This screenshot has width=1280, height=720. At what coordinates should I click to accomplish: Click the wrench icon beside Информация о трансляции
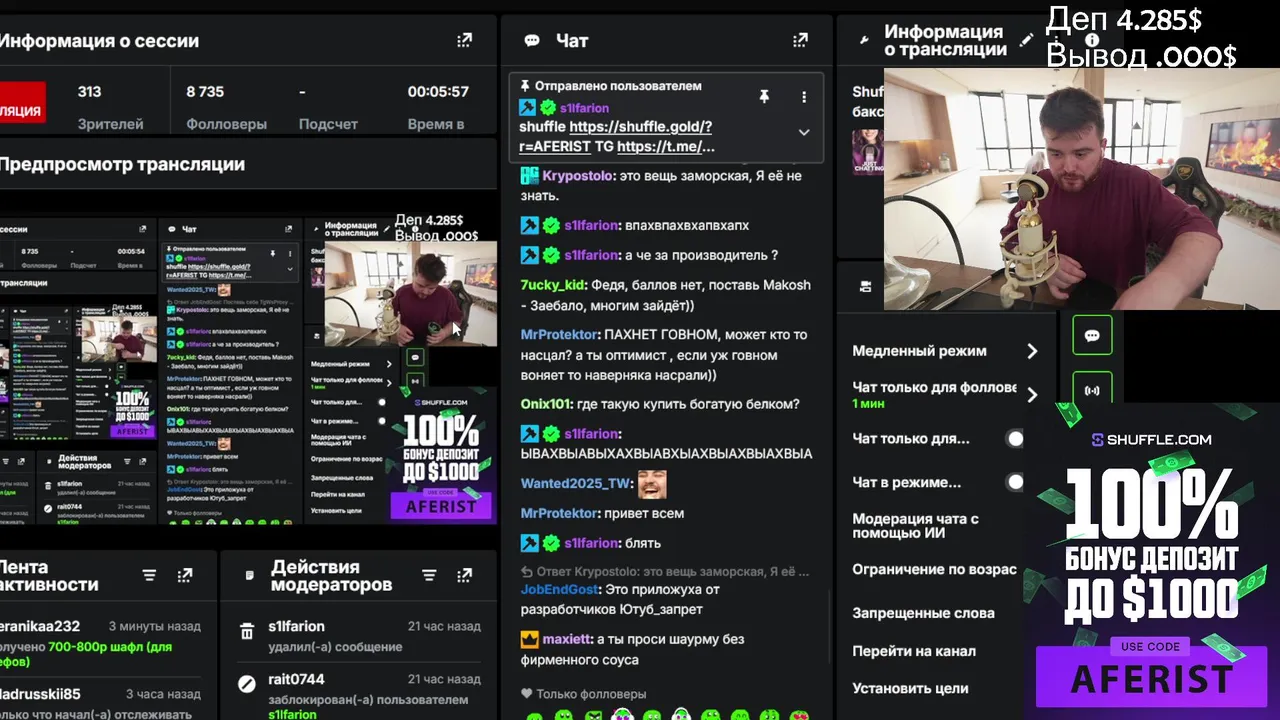[865, 41]
